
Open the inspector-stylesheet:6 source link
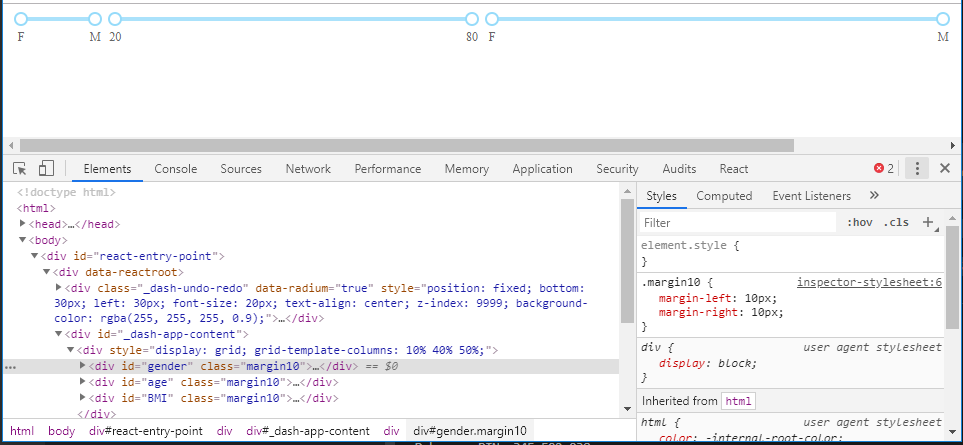(x=869, y=283)
